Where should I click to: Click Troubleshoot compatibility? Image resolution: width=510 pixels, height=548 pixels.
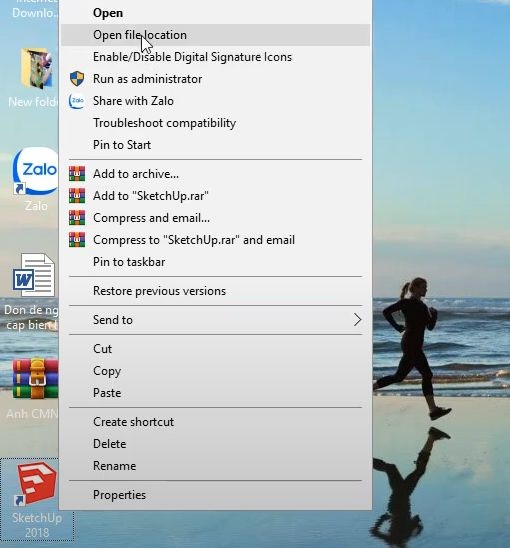[215, 123]
